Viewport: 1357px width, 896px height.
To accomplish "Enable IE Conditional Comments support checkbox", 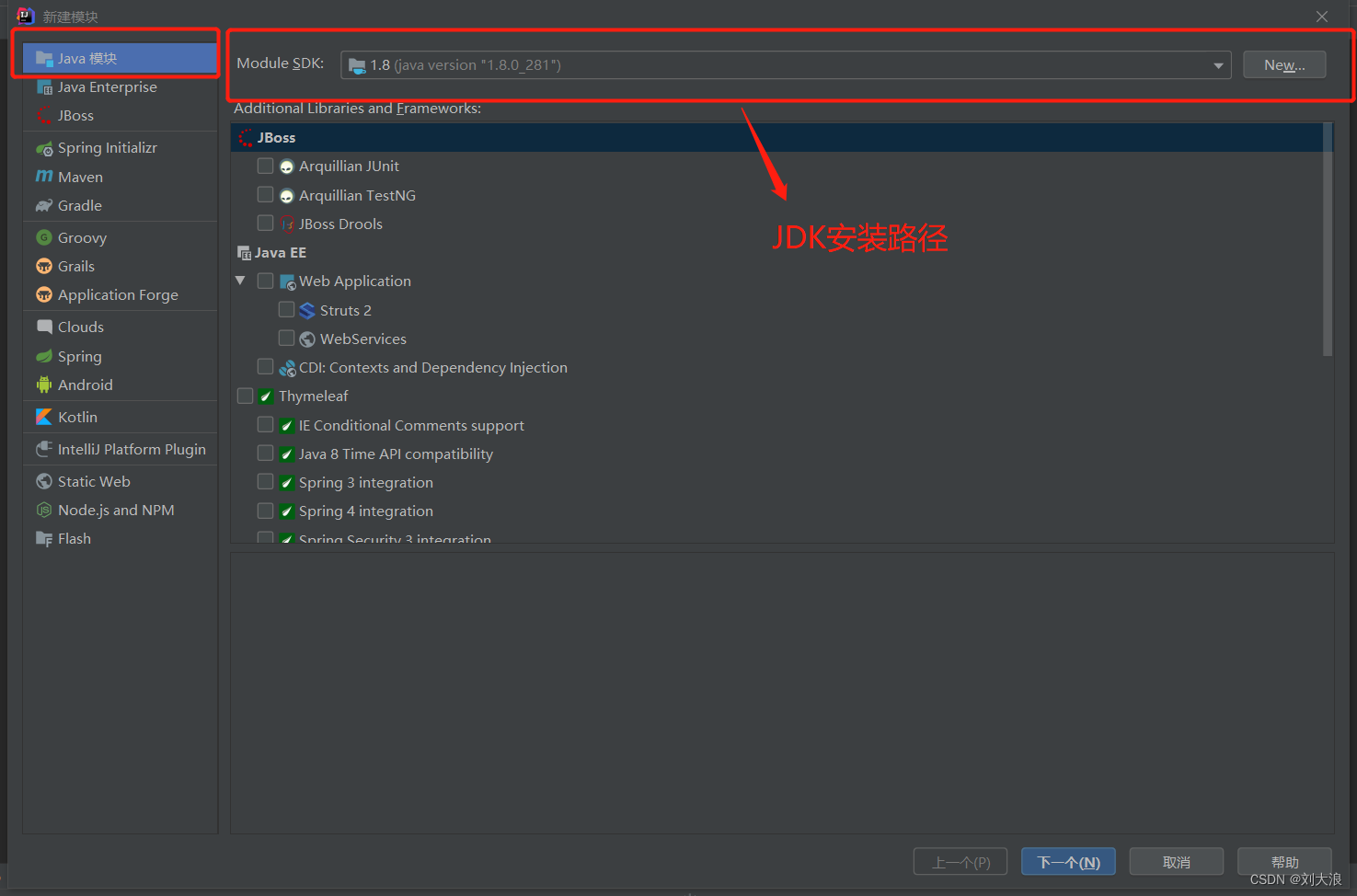I will 265,425.
